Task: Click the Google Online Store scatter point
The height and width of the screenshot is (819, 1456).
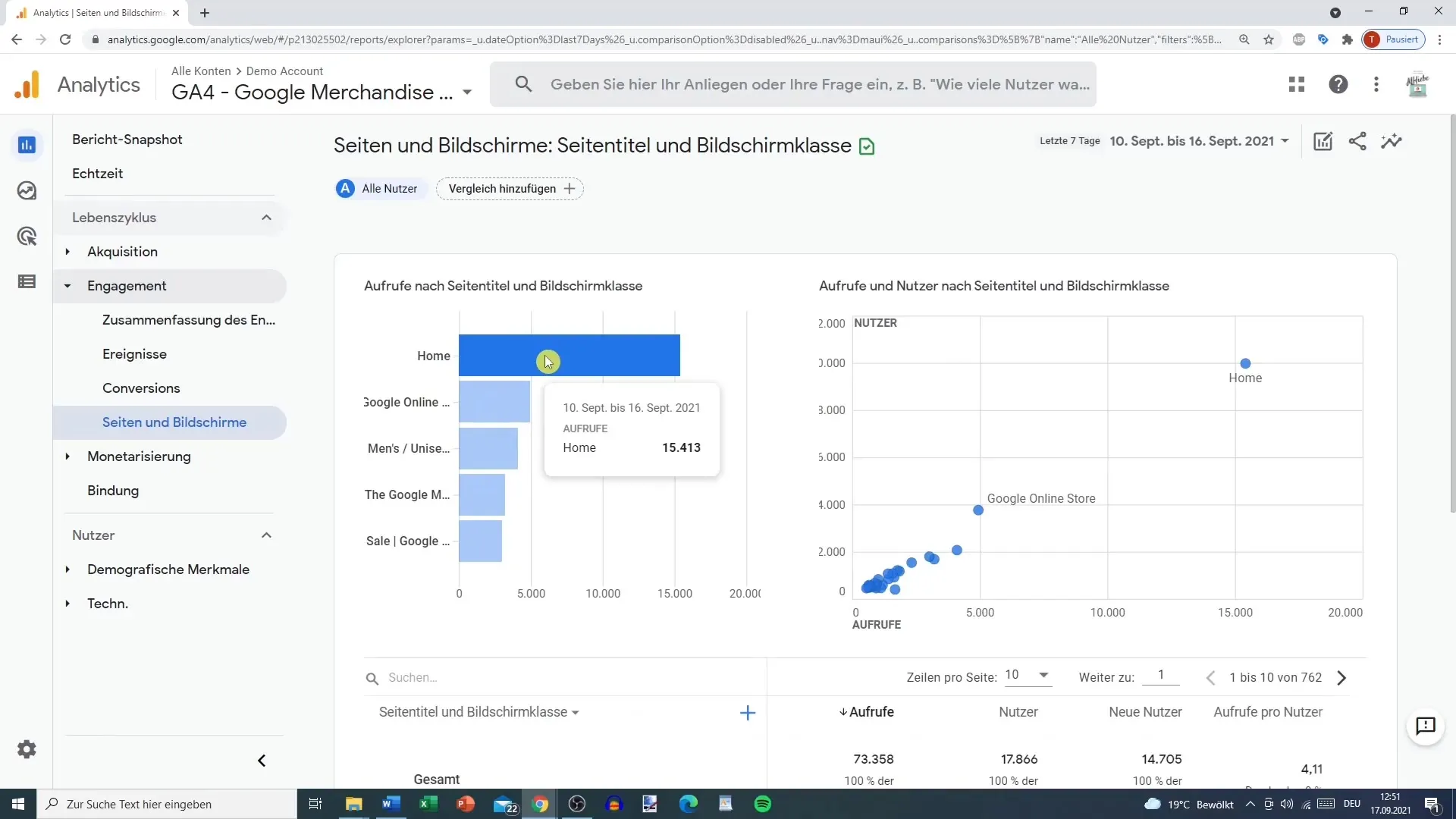Action: [978, 510]
